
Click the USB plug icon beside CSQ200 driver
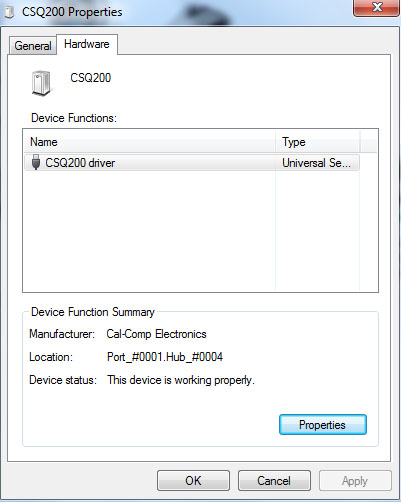[36, 162]
